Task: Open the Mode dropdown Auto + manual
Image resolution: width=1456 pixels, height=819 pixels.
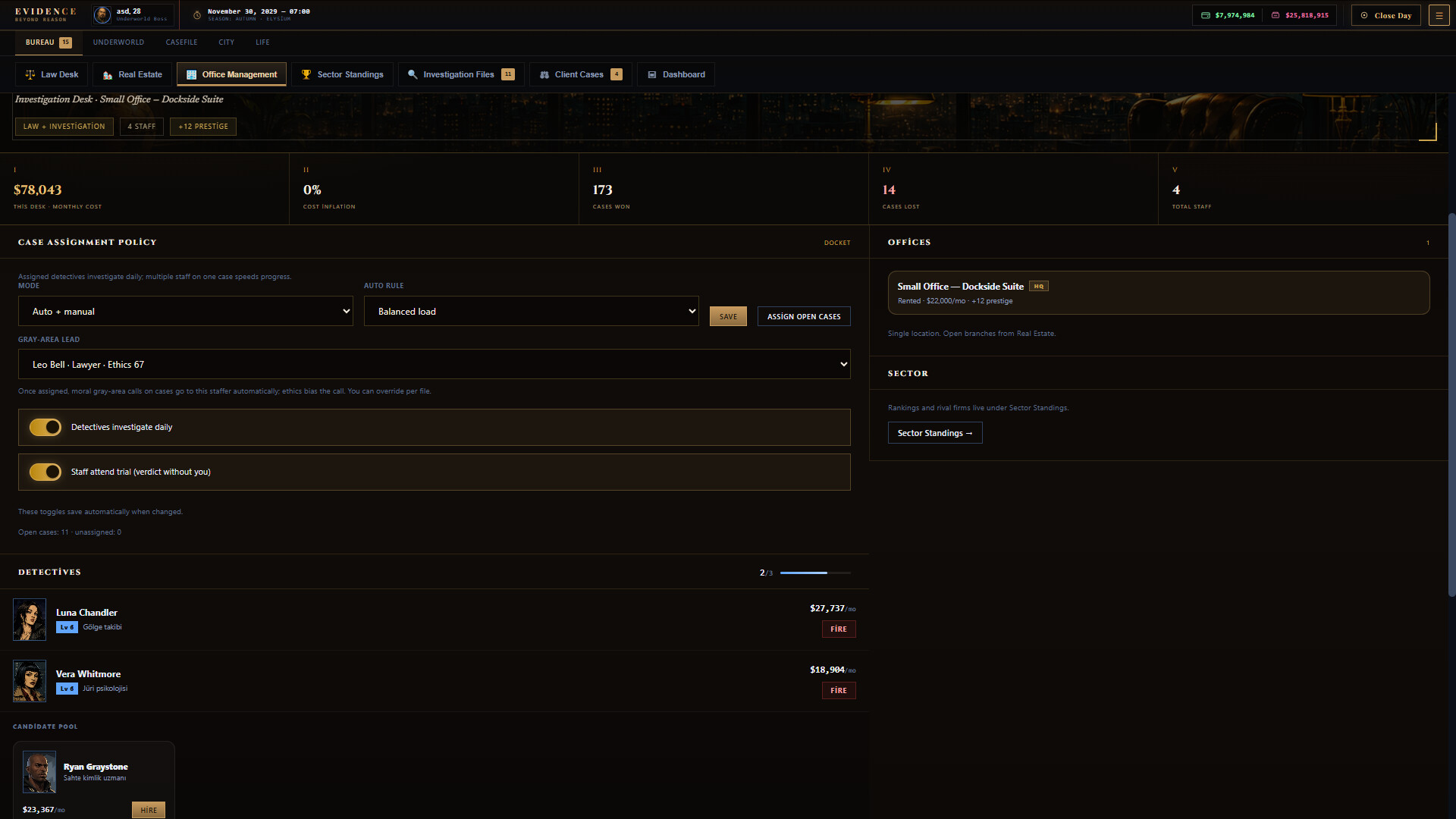Action: (x=186, y=311)
